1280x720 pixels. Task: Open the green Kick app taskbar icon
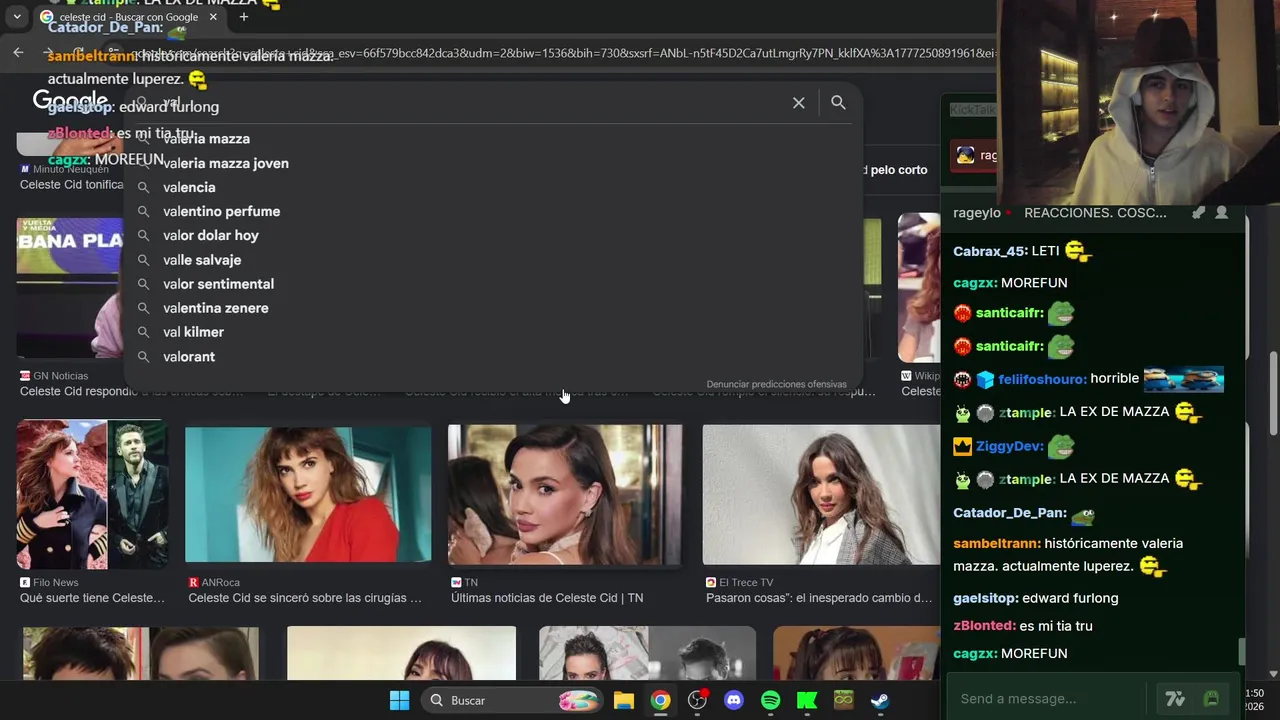(x=807, y=700)
